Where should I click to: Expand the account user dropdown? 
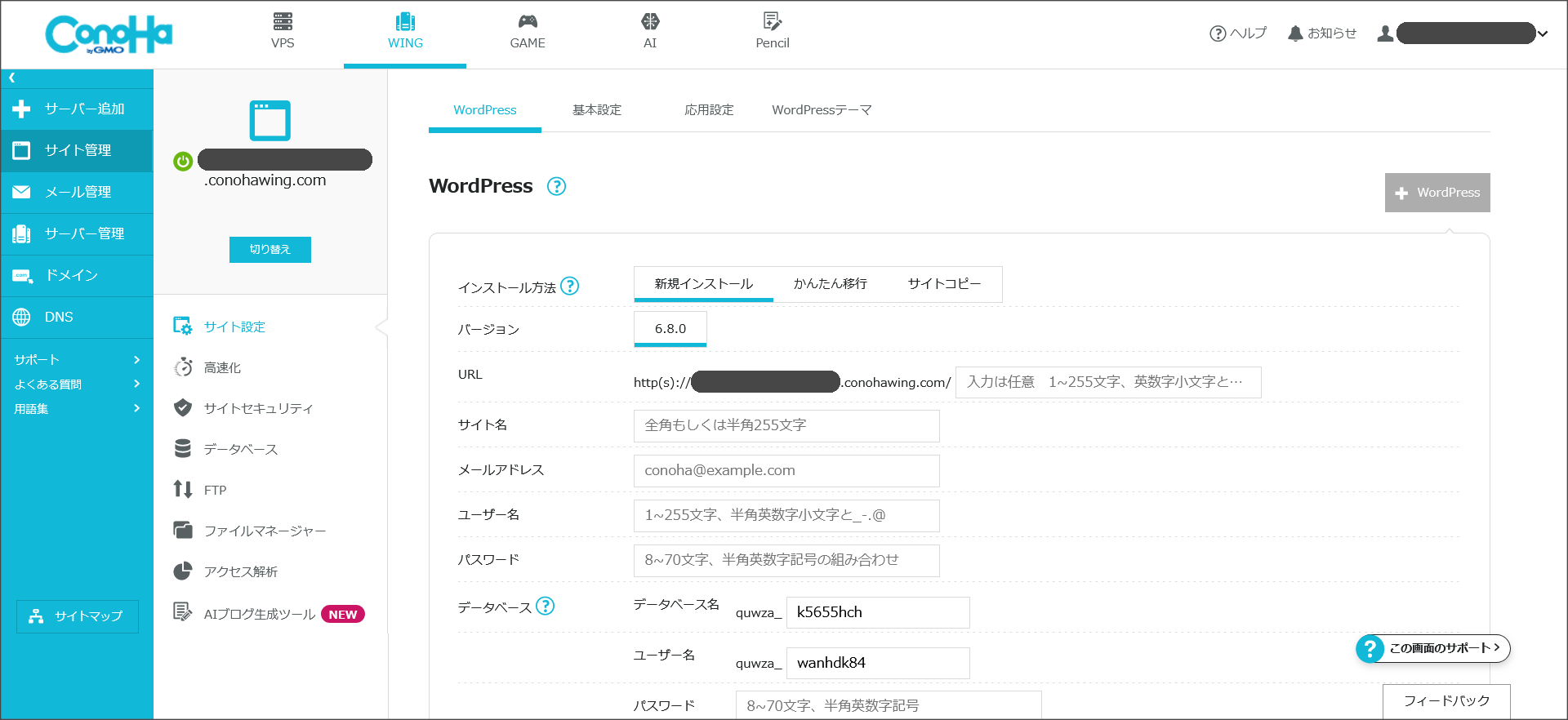point(1543,33)
